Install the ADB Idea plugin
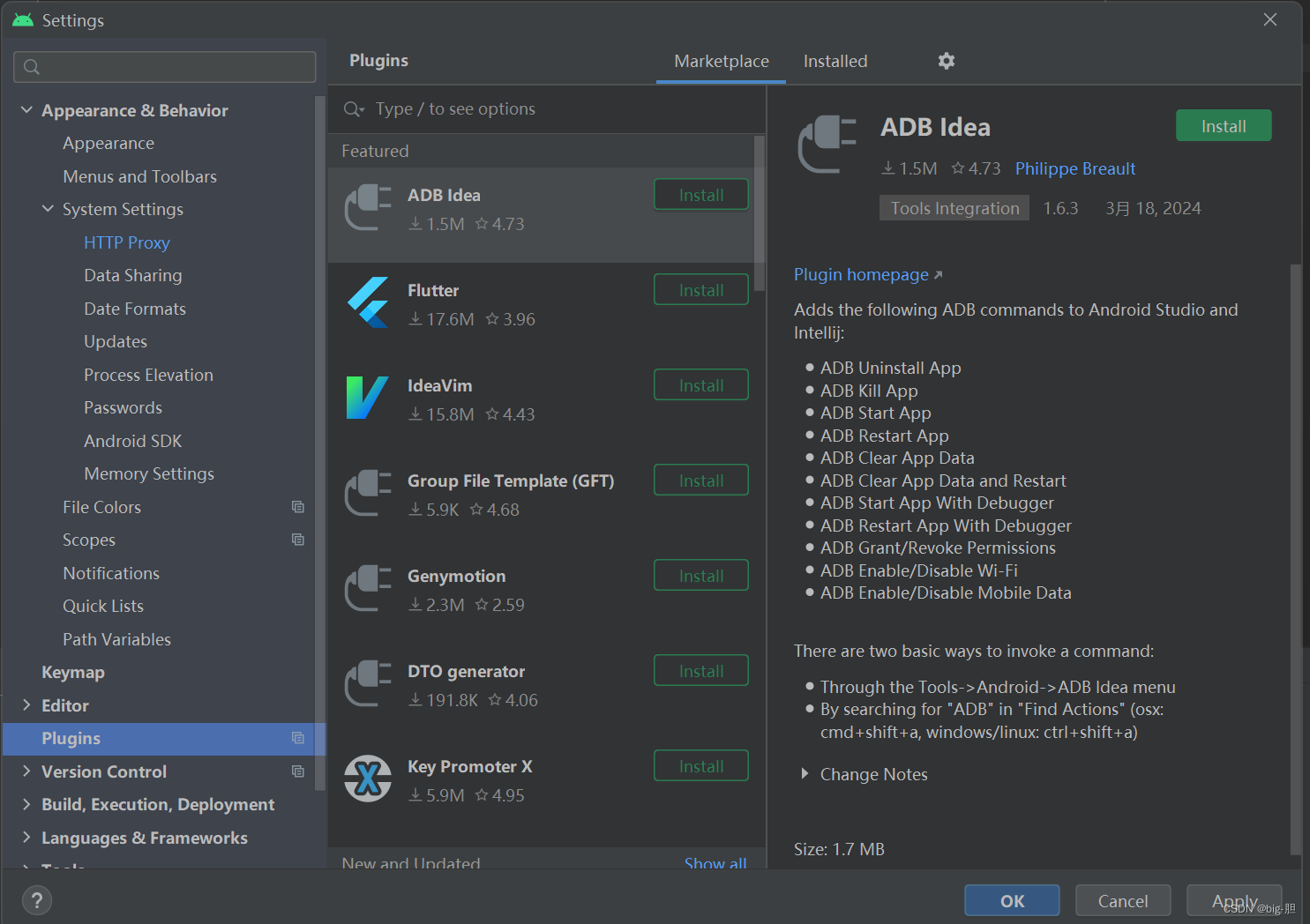Image resolution: width=1310 pixels, height=924 pixels. coord(1224,125)
